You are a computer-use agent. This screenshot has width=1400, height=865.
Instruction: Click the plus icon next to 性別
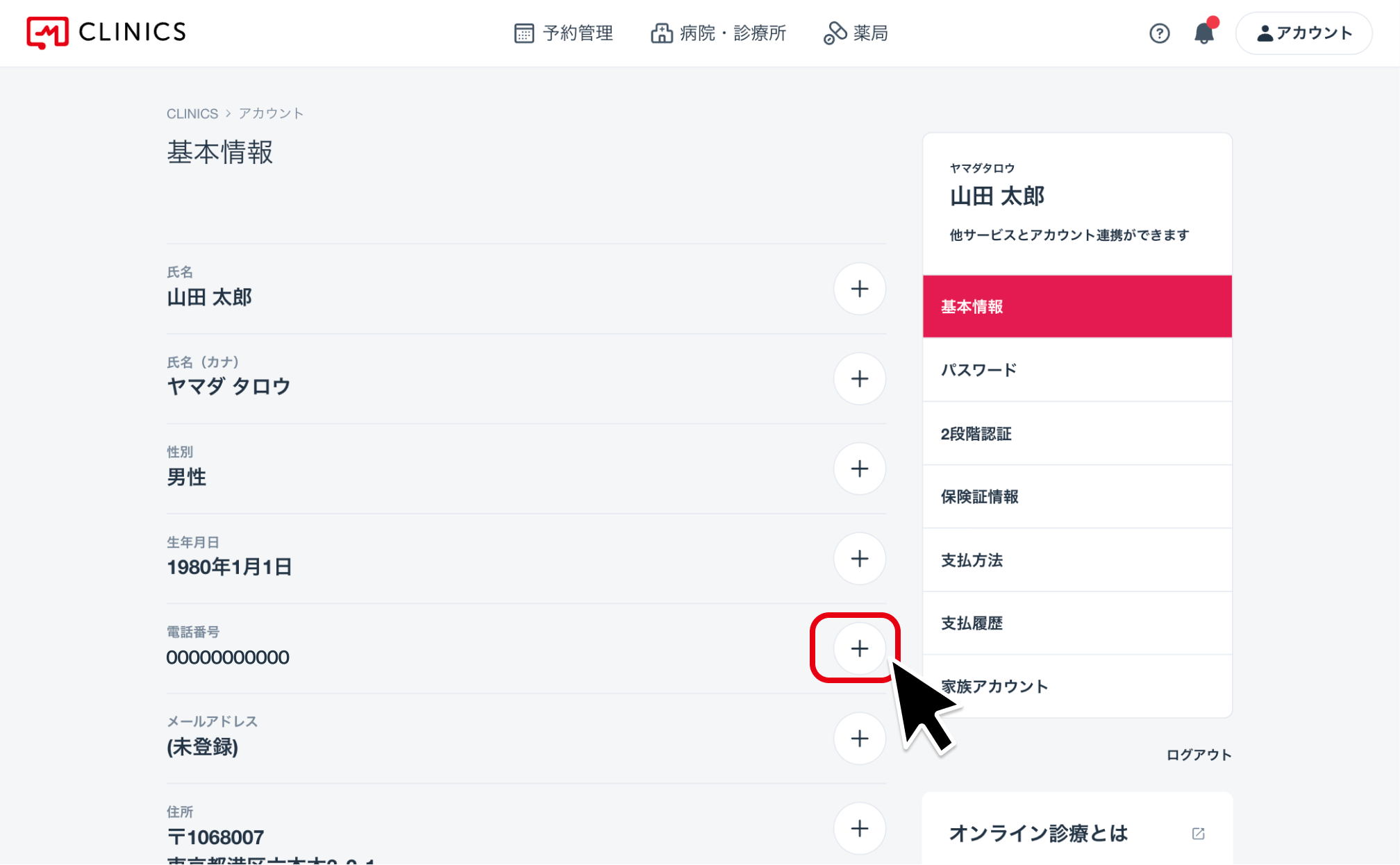pos(860,469)
